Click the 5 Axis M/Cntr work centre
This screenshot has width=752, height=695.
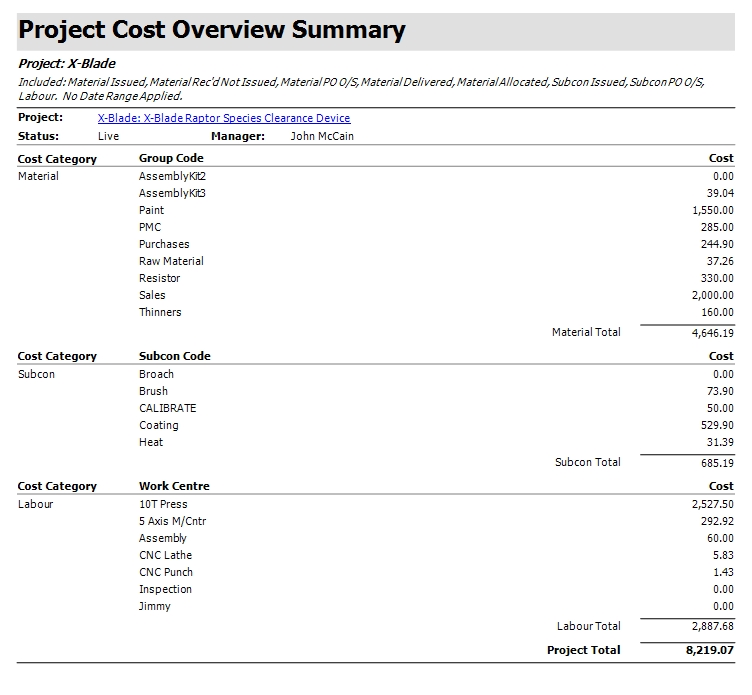[173, 521]
